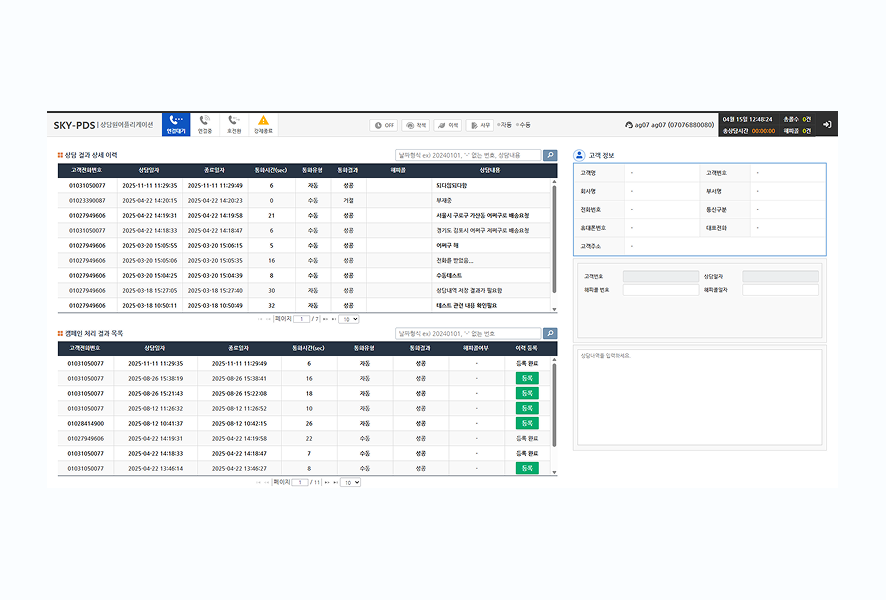The width and height of the screenshot is (886, 600).
Task: Search the 캠페인 처리 결과 목록 table
Action: pos(550,333)
